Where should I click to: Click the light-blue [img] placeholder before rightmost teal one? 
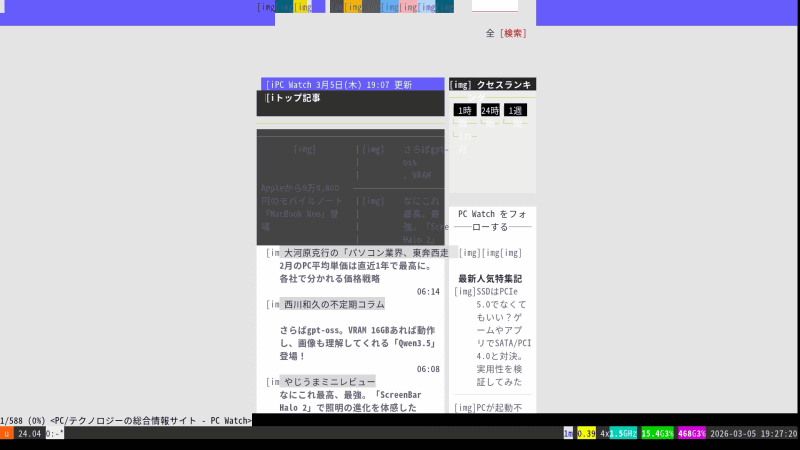[x=427, y=7]
